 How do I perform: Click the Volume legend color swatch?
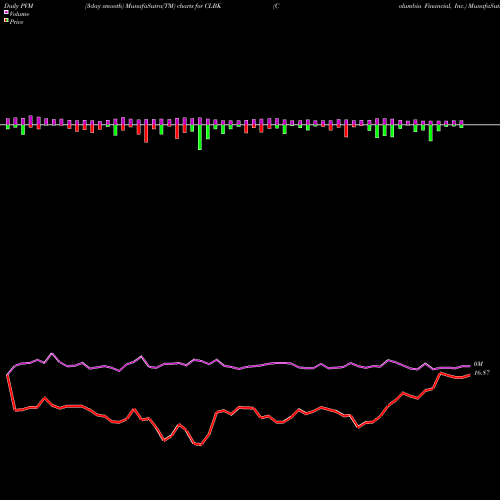6,12
